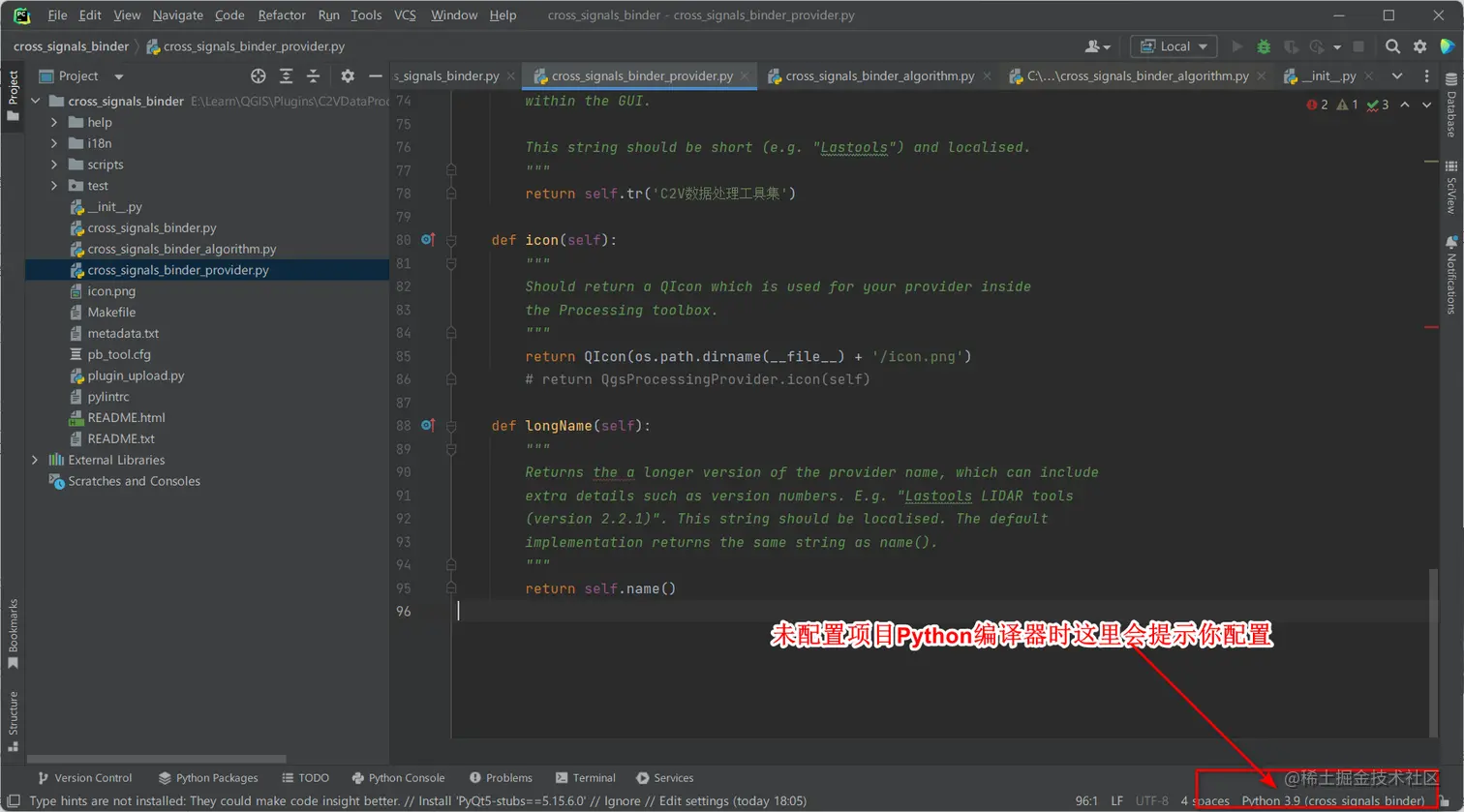The height and width of the screenshot is (812, 1464).
Task: Open the user account icon dropdown
Action: [1097, 46]
